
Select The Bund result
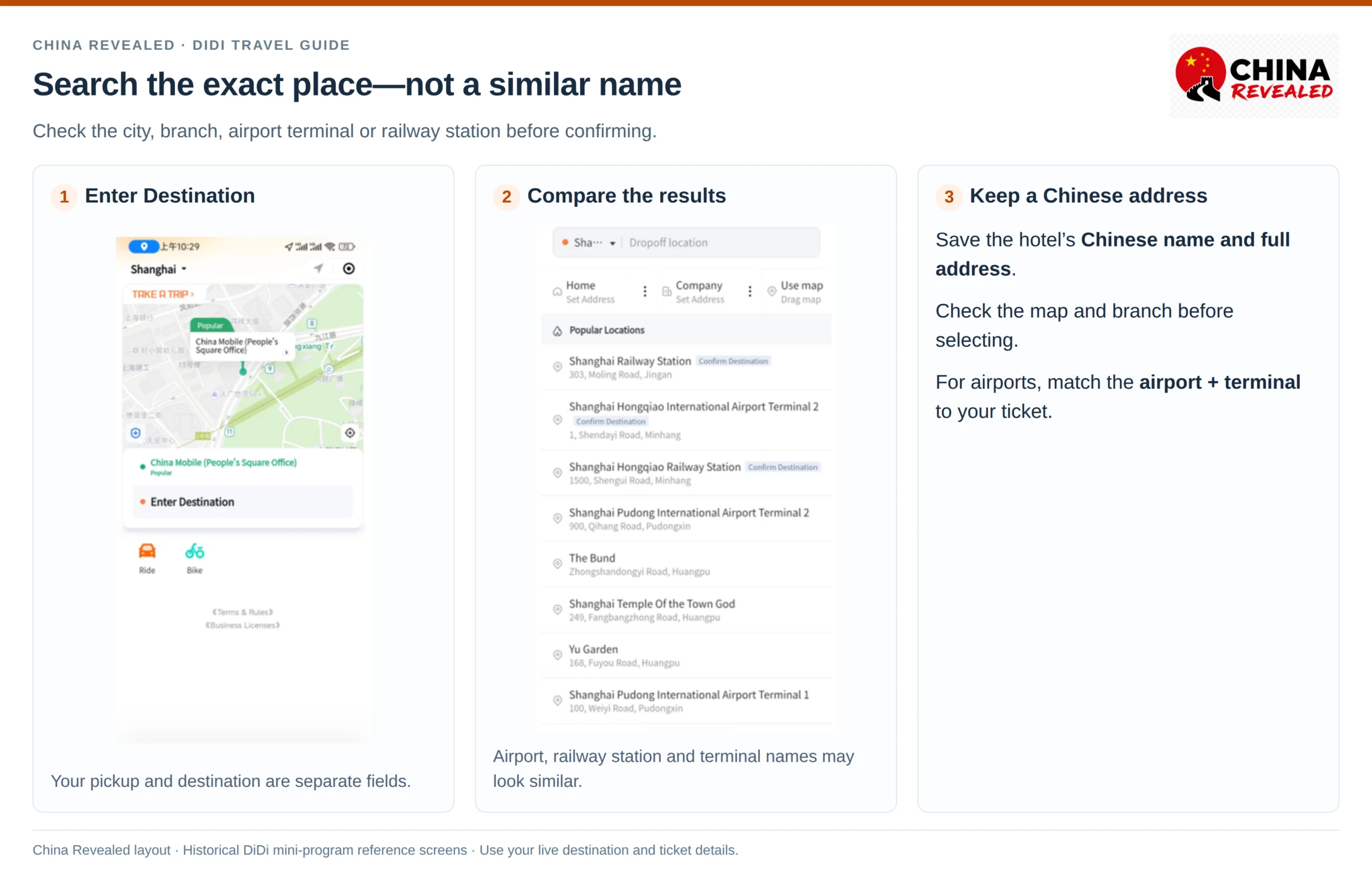(686, 564)
